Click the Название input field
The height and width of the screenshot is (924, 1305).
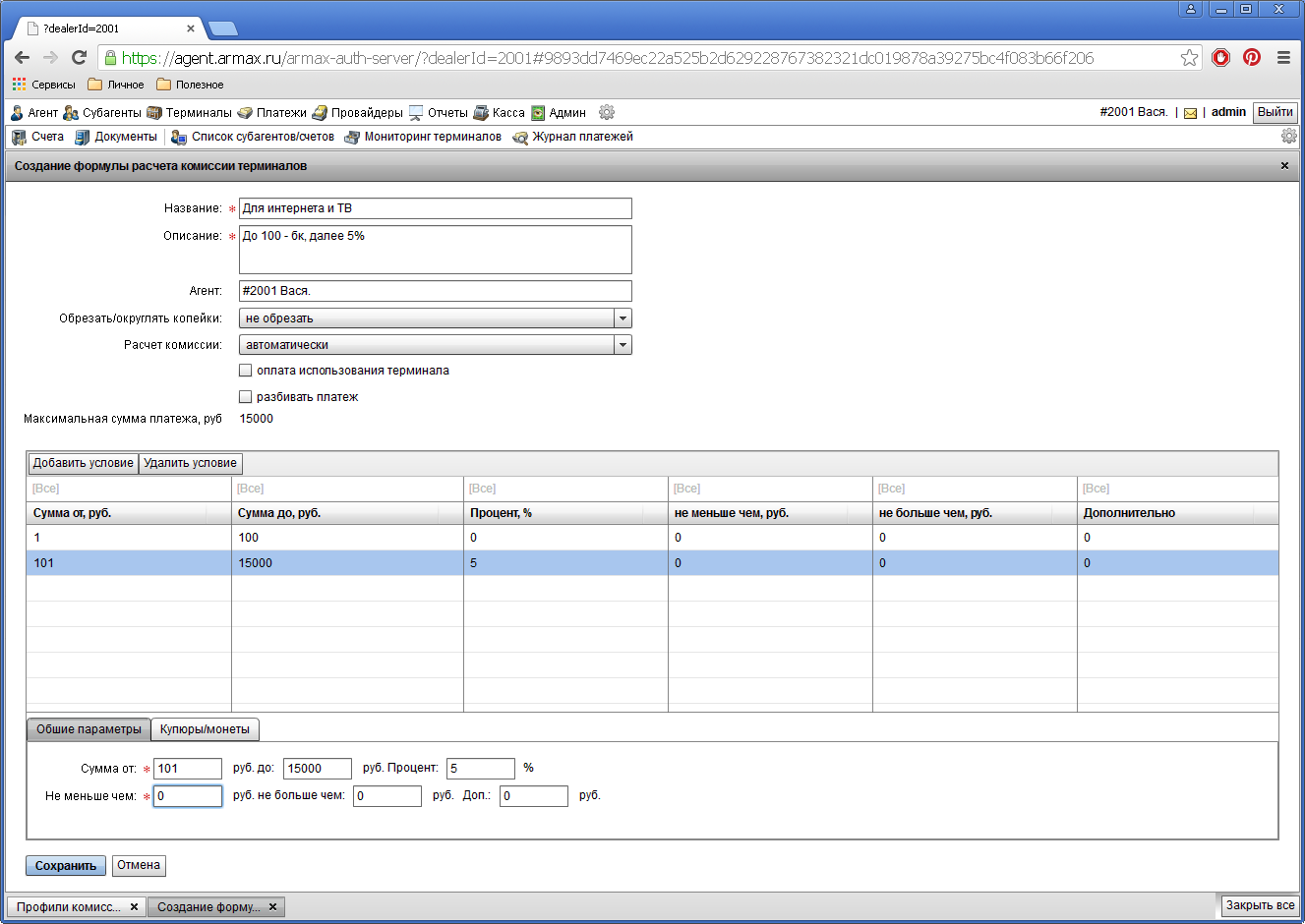pos(436,208)
